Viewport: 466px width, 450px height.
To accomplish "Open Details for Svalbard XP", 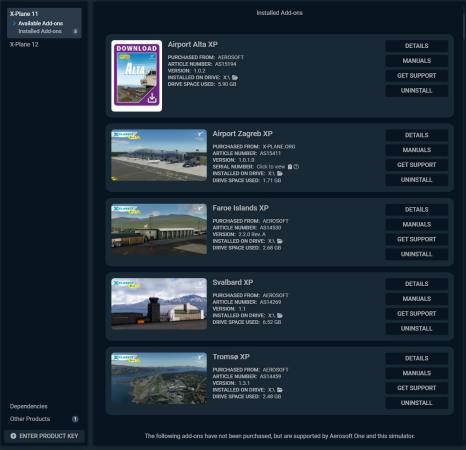I will pos(417,284).
